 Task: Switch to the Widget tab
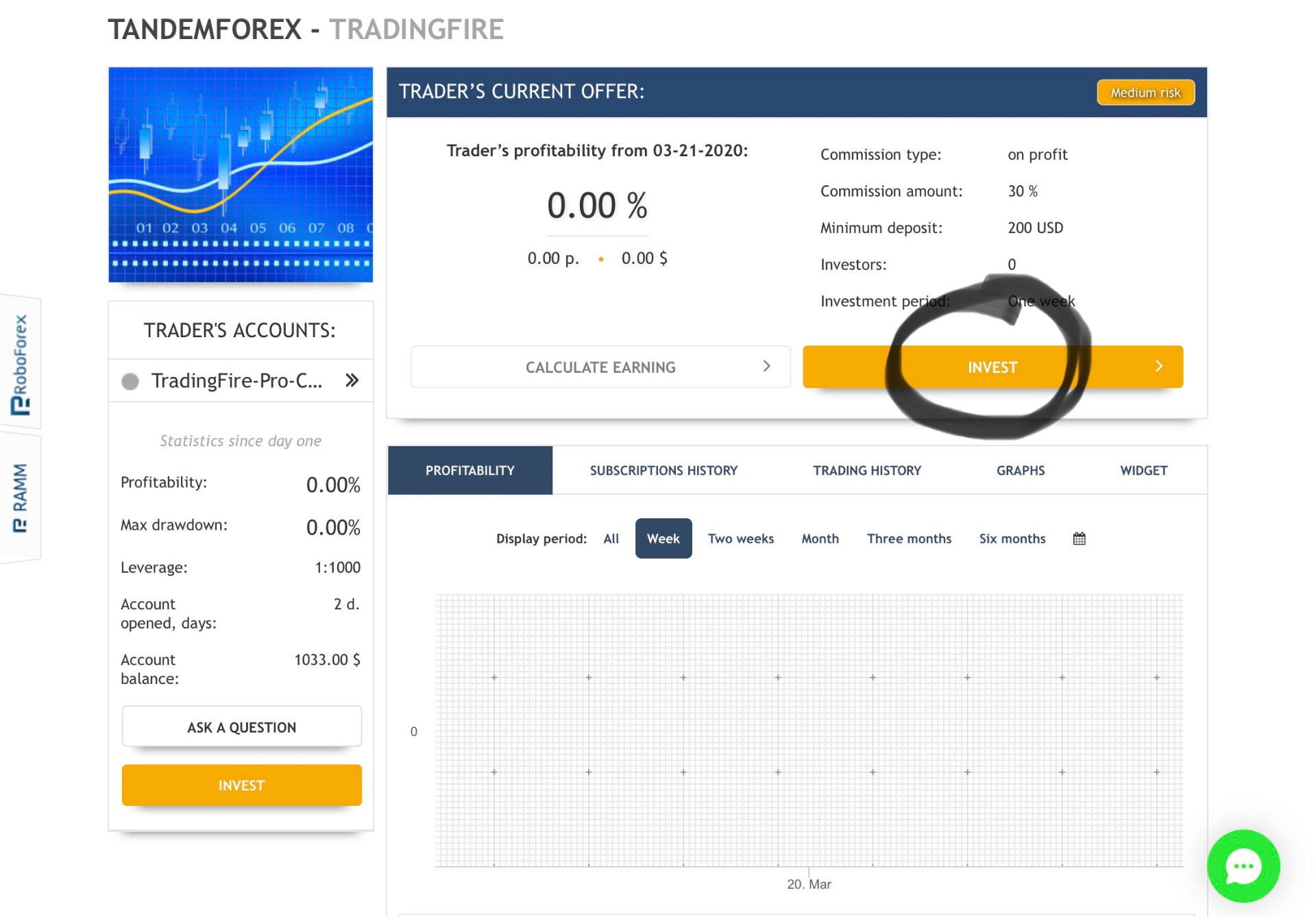1143,471
